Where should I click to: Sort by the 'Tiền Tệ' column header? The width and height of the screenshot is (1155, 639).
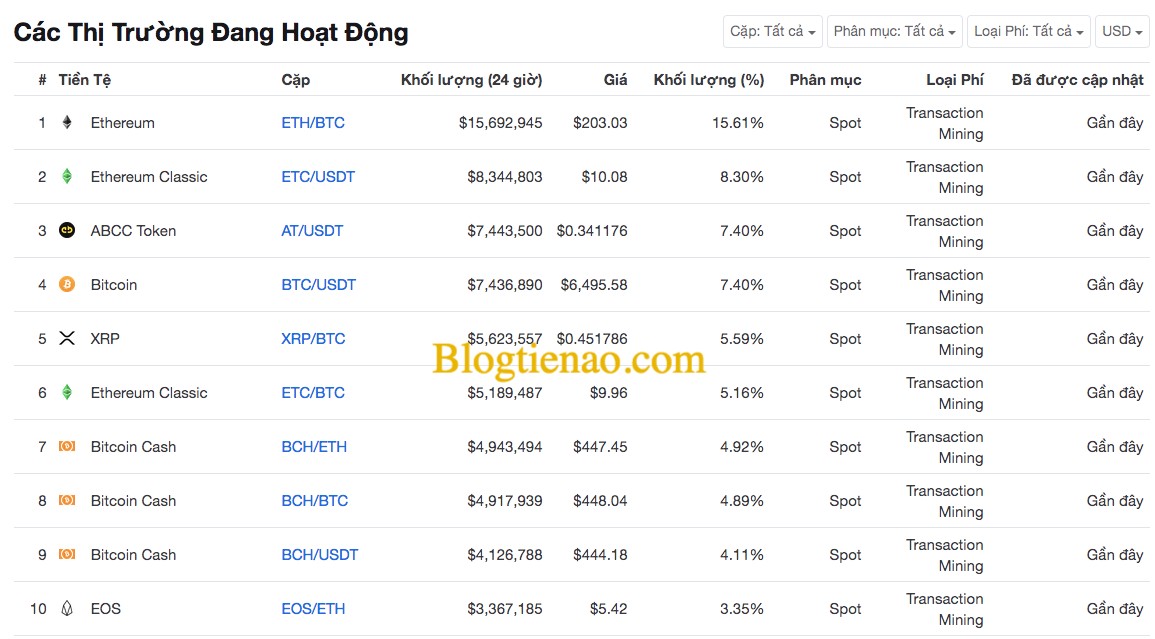point(85,80)
